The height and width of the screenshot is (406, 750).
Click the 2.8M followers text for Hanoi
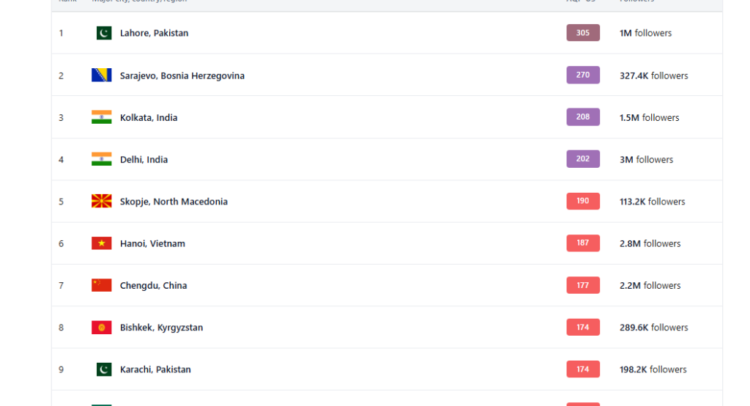pos(650,243)
